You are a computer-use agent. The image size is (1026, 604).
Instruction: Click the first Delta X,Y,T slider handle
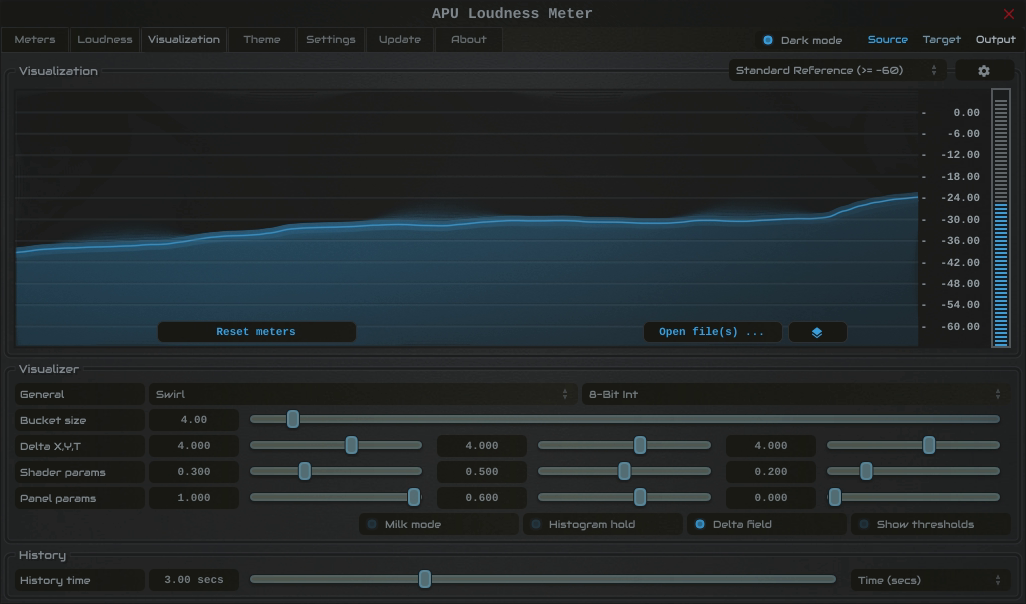click(351, 445)
